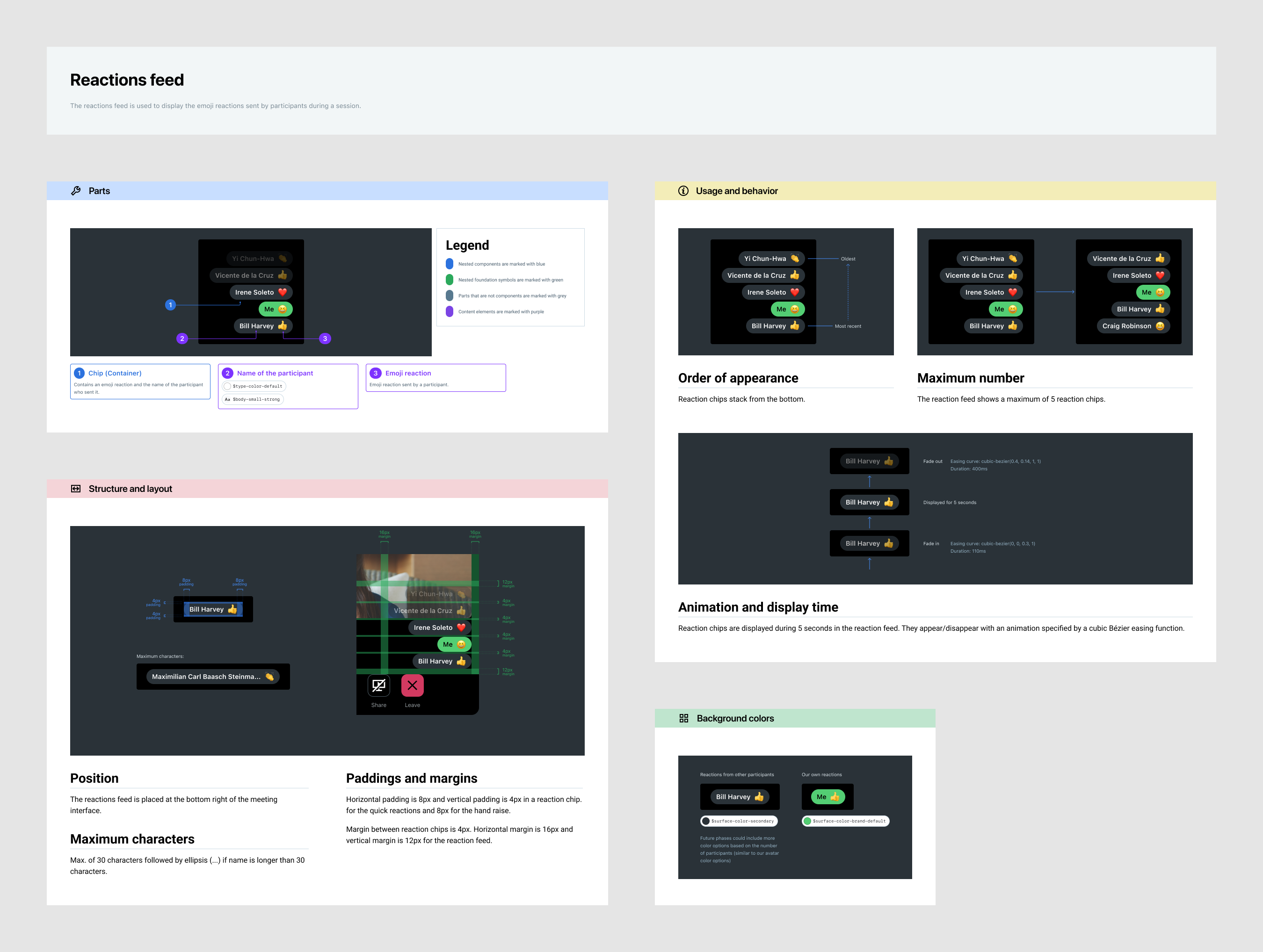This screenshot has width=1263, height=952.
Task: Click the Paddings and margins heading
Action: pyautogui.click(x=411, y=779)
